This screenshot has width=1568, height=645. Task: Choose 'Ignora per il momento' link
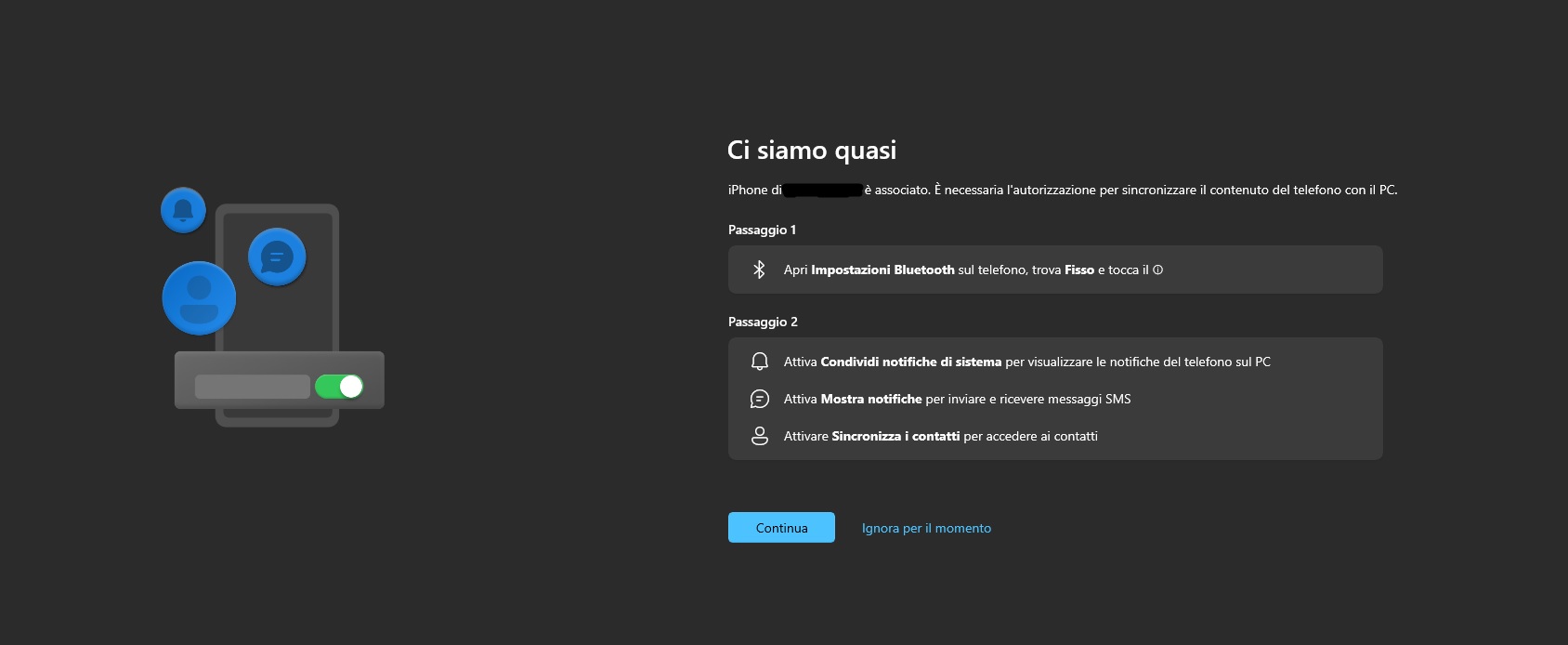coord(926,528)
